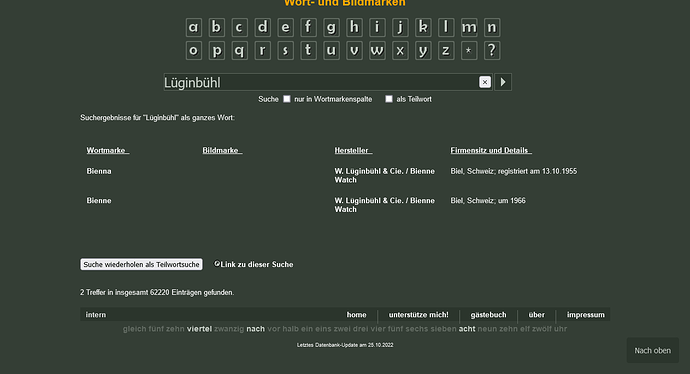
Task: Jump up with 'Nach oben' button
Action: [653, 351]
